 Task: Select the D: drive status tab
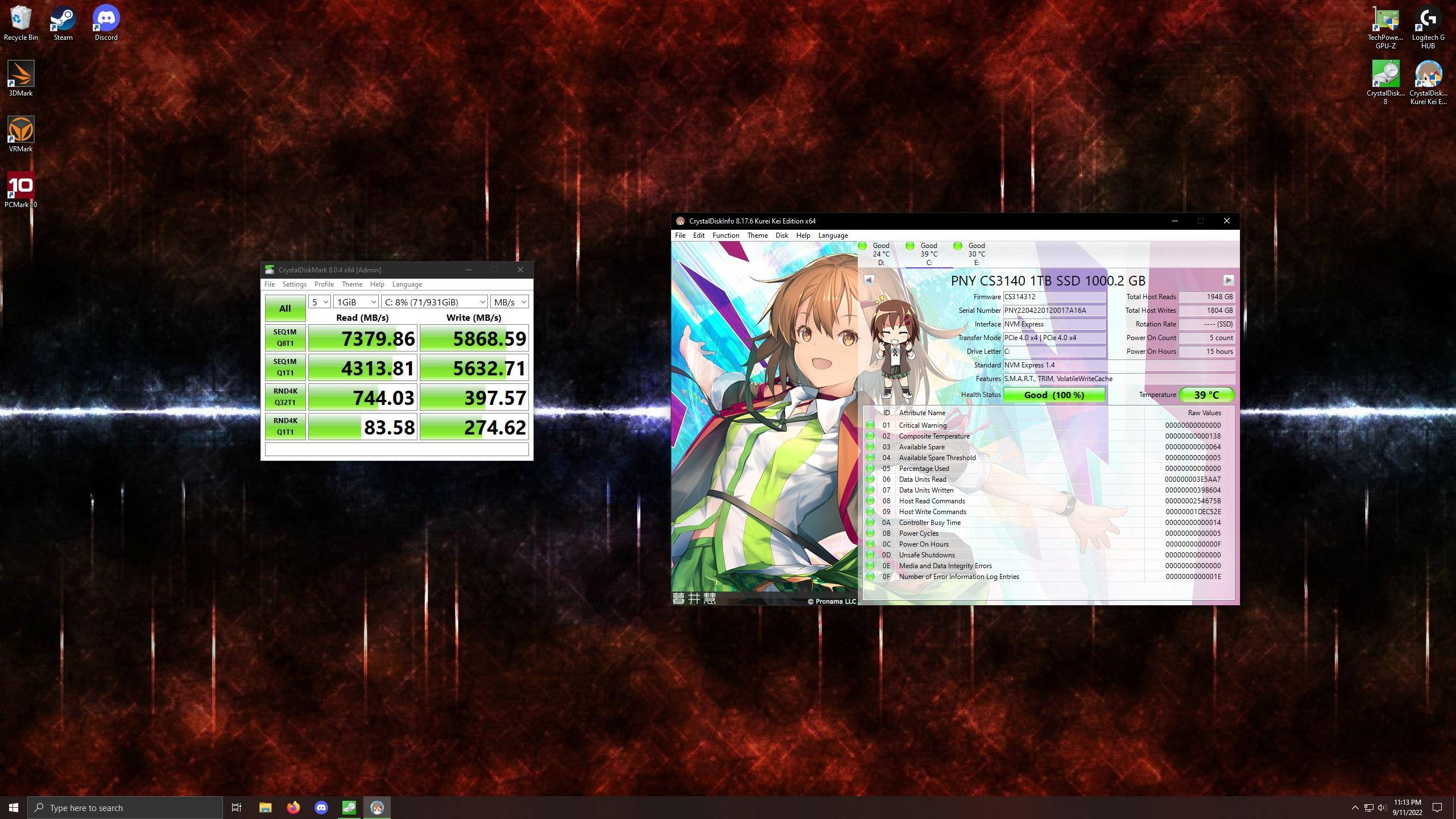click(x=880, y=254)
